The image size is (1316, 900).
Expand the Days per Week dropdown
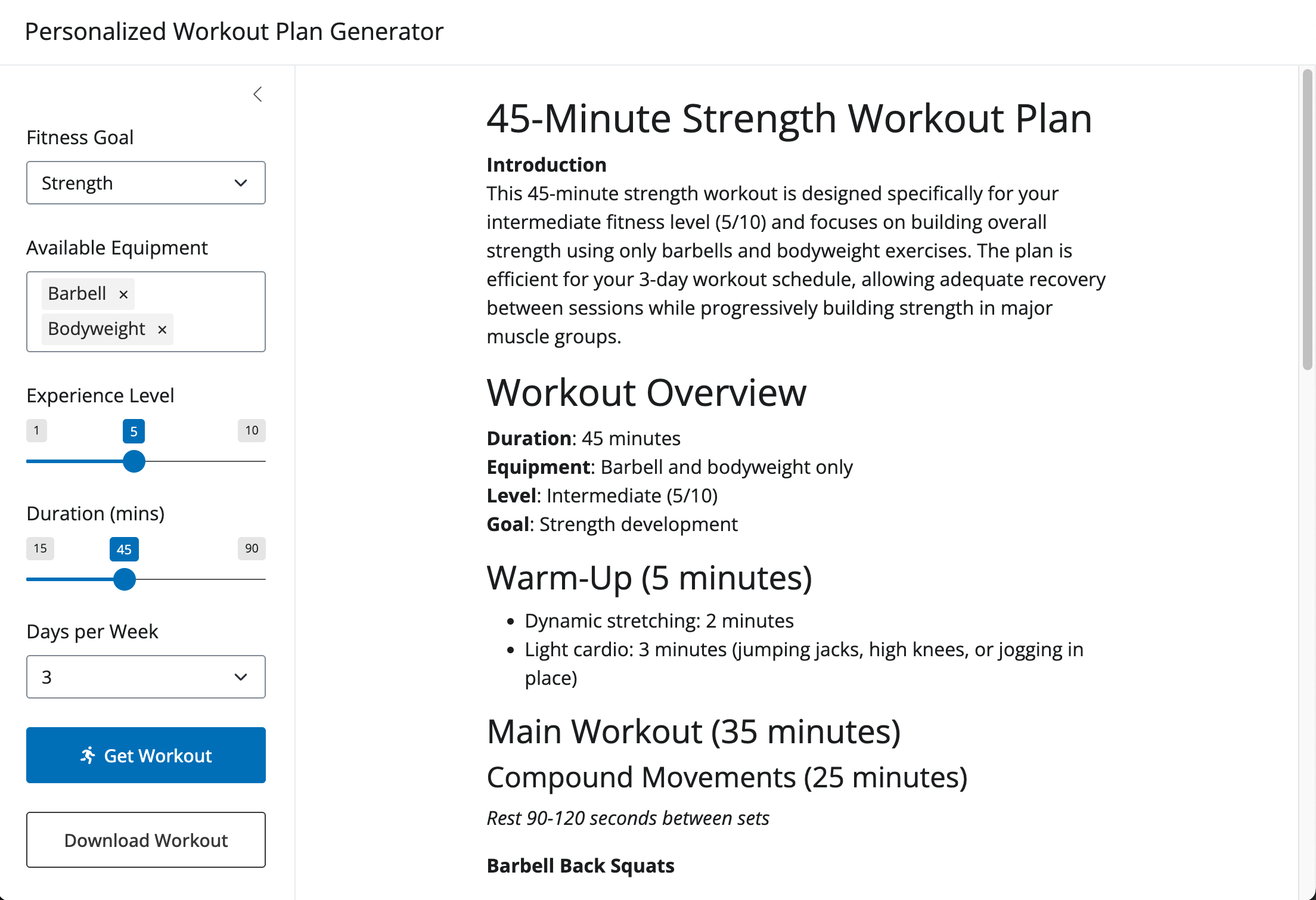[x=145, y=677]
